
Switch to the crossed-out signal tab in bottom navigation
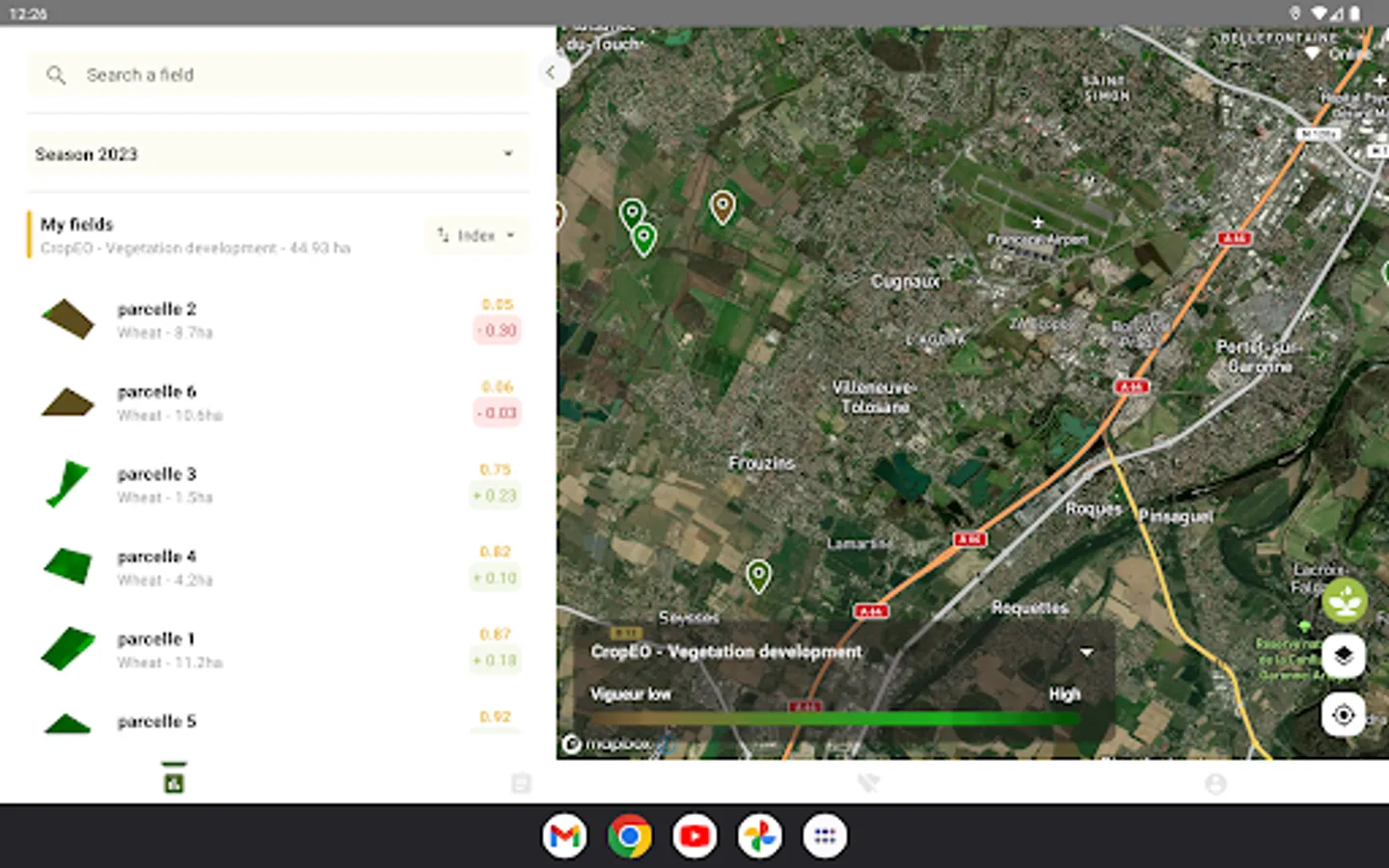[868, 783]
